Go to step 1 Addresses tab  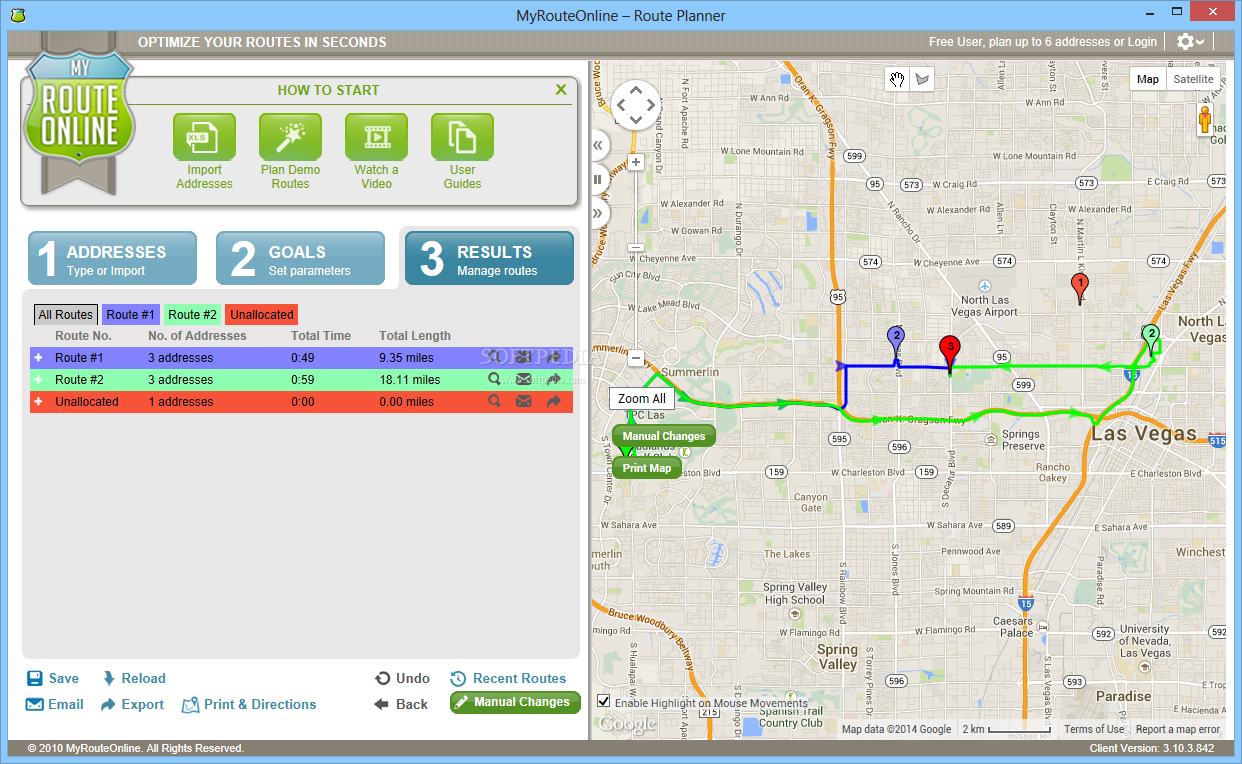click(112, 258)
